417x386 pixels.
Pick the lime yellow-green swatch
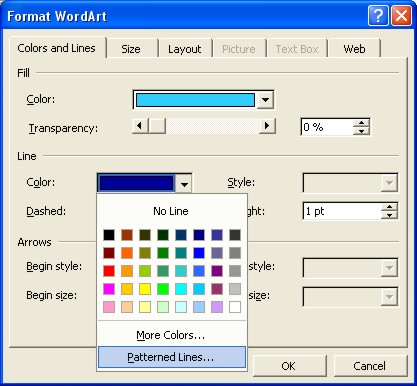point(145,271)
